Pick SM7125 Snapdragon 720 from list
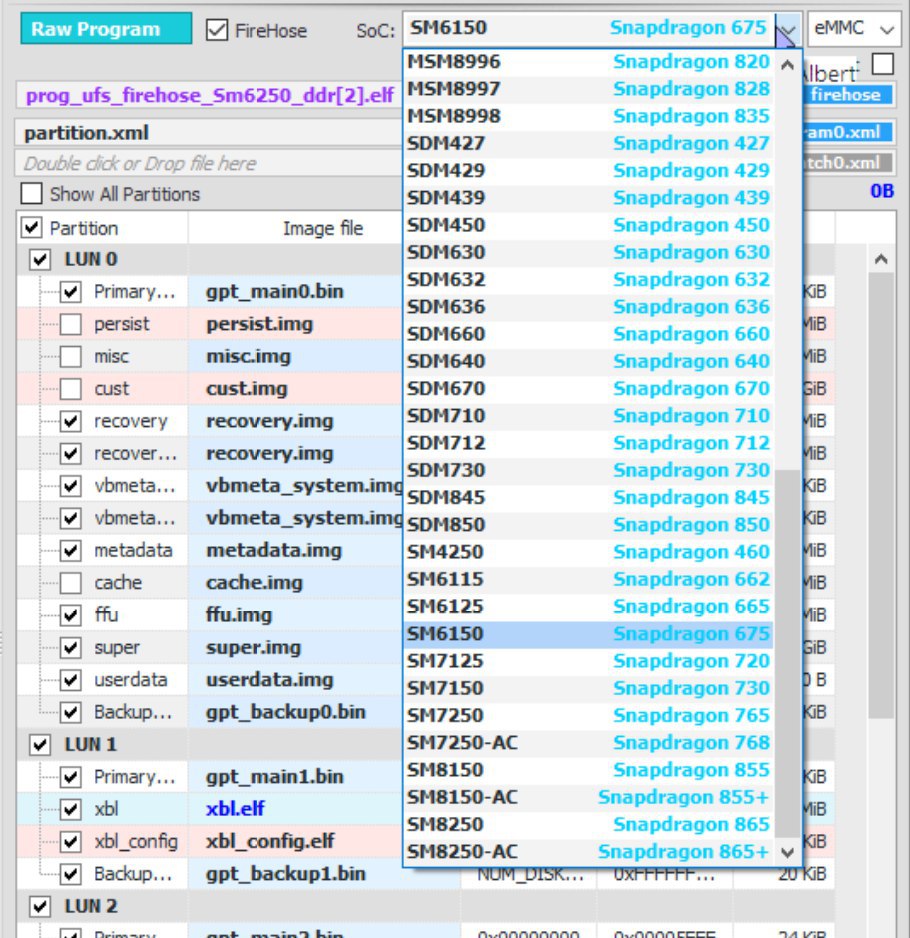 coord(588,661)
